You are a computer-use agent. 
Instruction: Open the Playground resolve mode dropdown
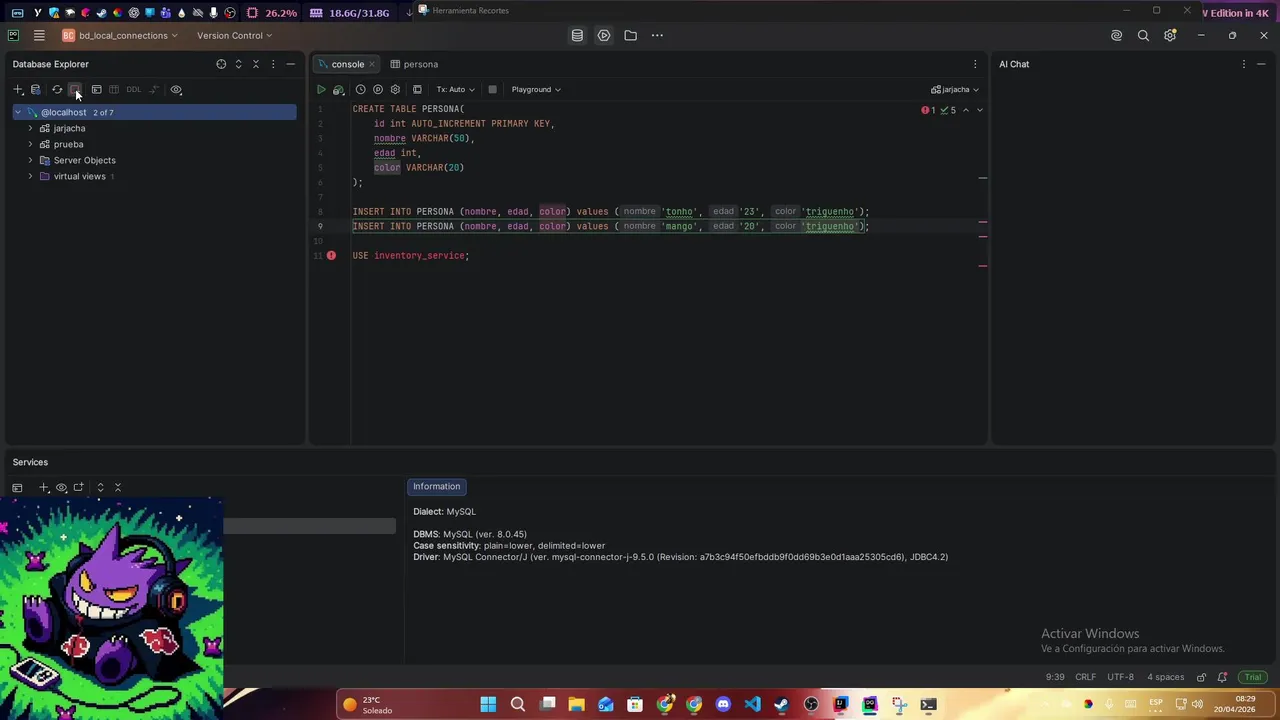tap(536, 90)
